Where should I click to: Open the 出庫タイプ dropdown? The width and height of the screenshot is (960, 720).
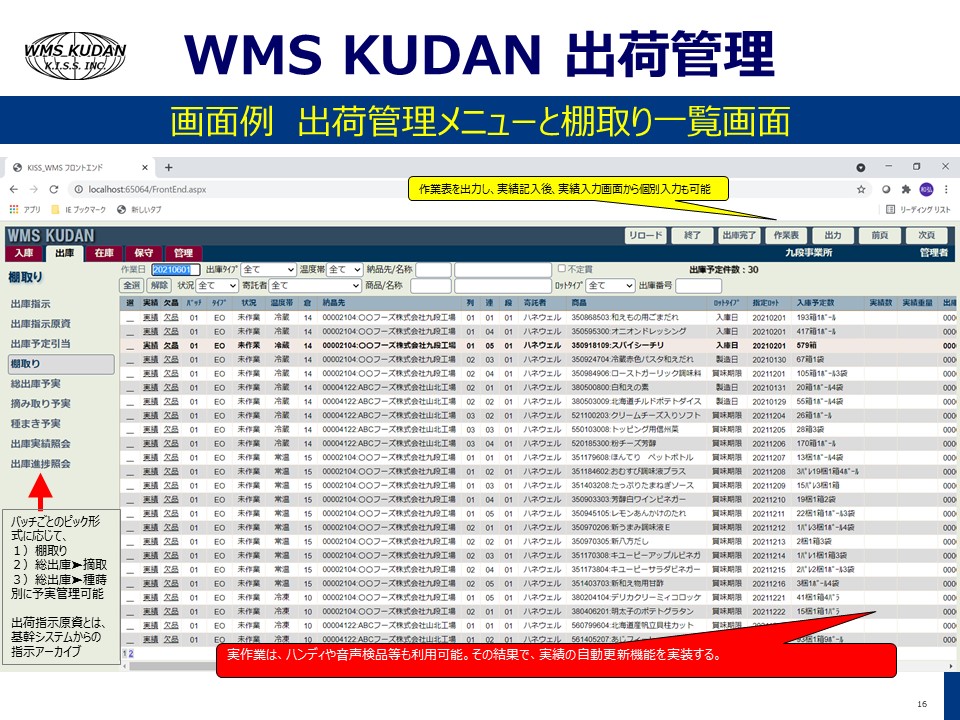[x=268, y=269]
